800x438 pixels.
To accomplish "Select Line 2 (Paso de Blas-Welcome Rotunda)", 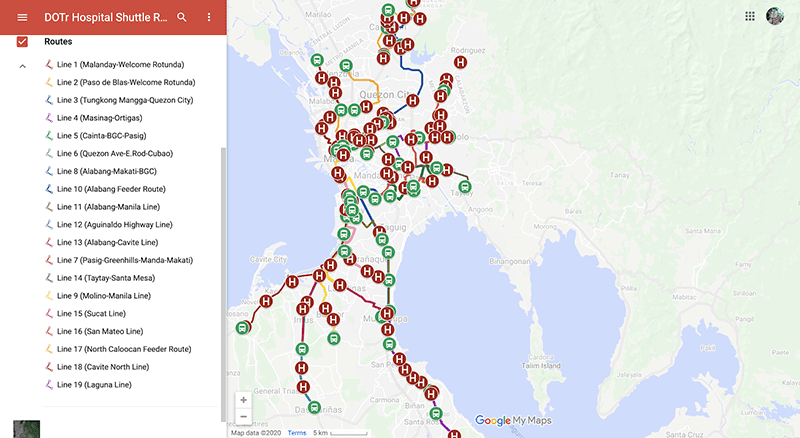I will coord(126,82).
